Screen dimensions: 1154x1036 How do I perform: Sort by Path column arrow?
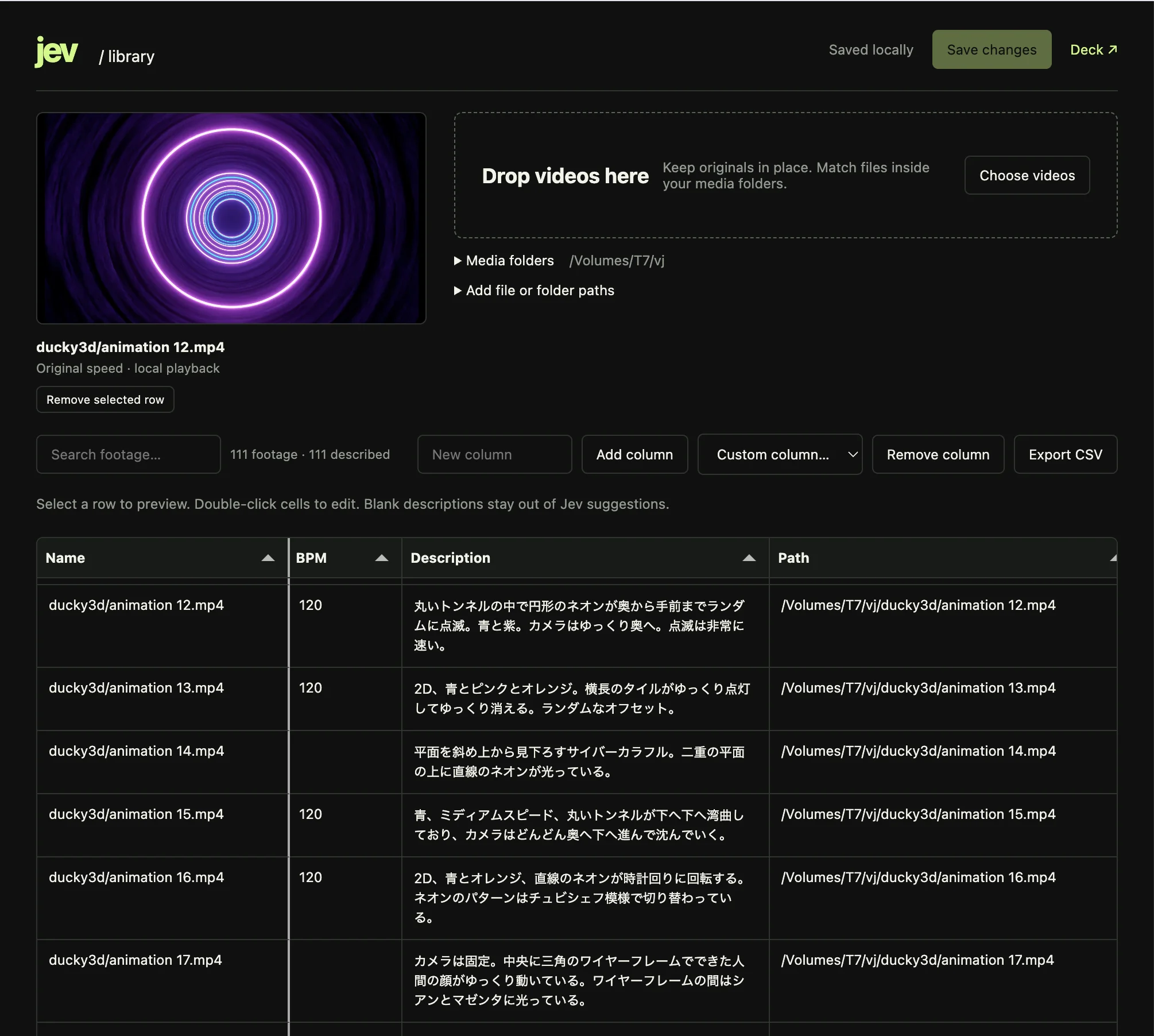(1113, 558)
